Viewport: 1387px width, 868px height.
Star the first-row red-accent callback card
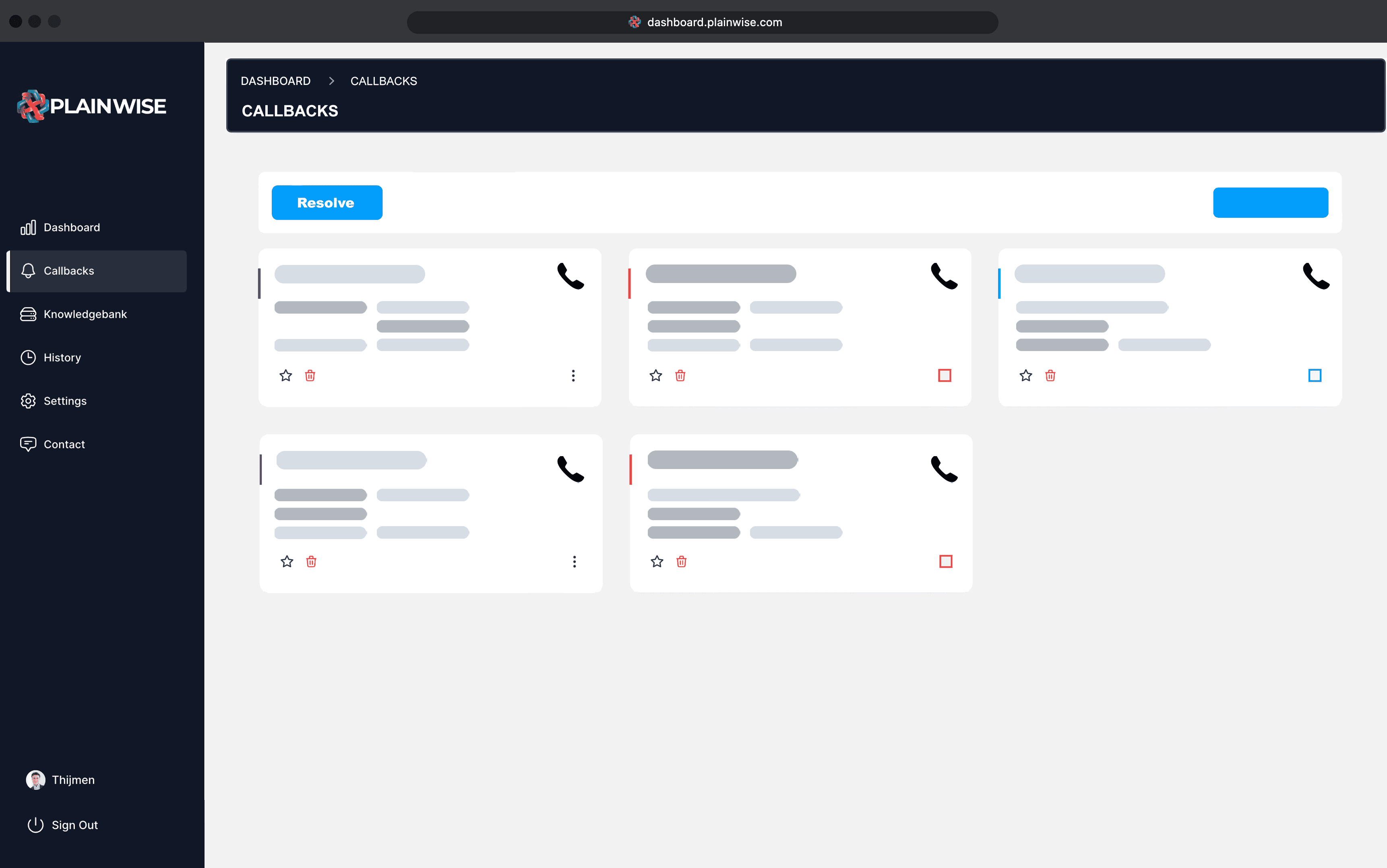tap(655, 376)
